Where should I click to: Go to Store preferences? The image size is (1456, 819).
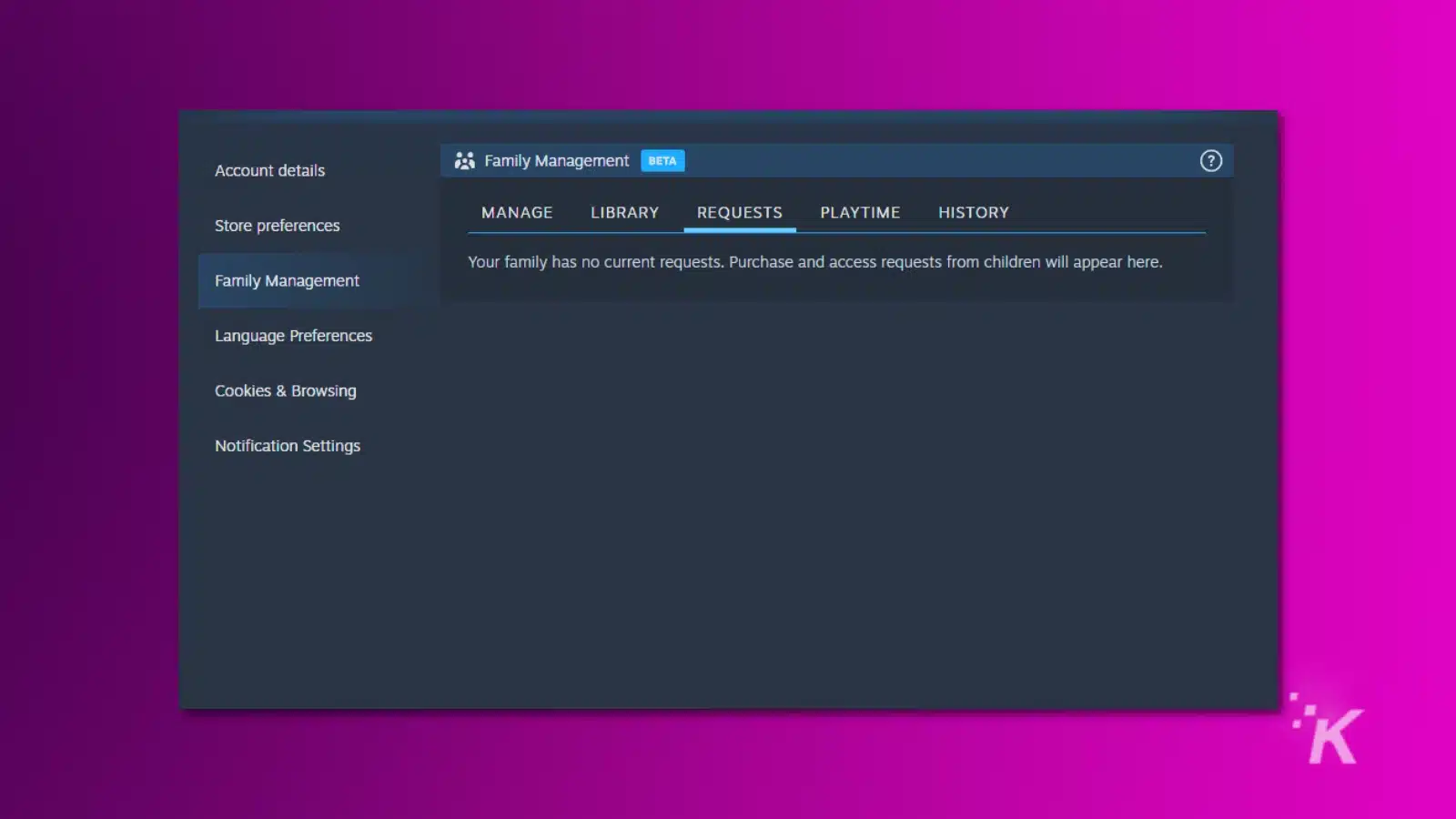pyautogui.click(x=277, y=226)
